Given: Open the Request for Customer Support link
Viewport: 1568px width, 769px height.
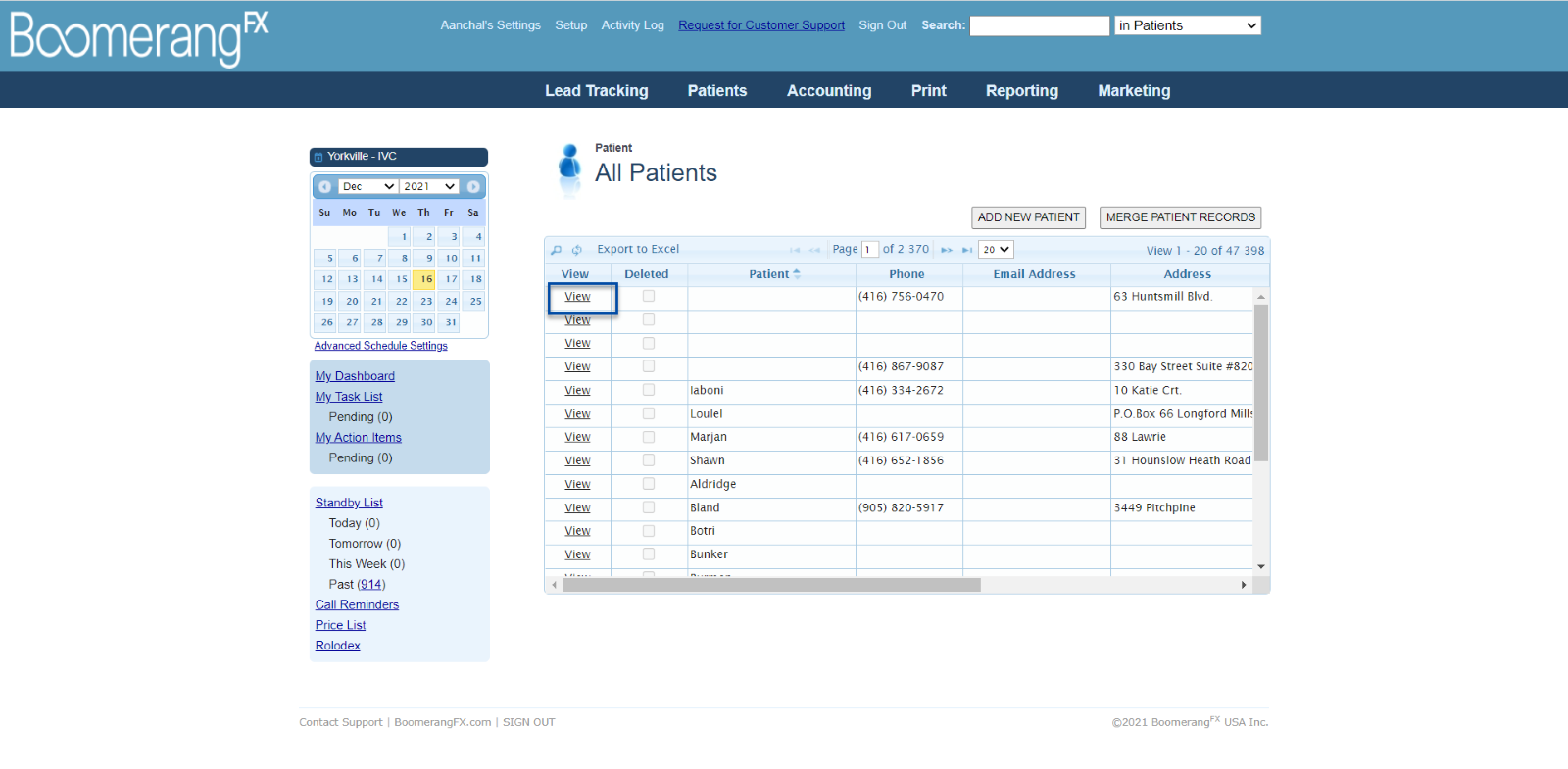Looking at the screenshot, I should (x=761, y=25).
